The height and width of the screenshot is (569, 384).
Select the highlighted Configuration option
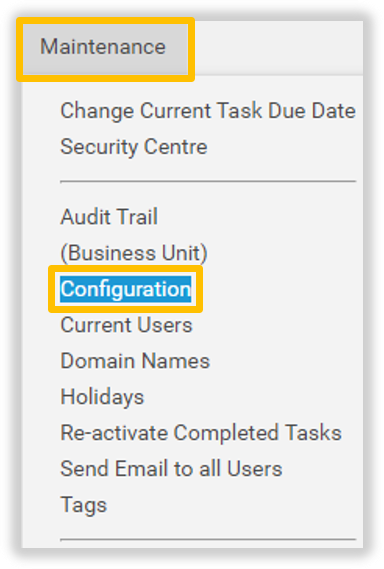[x=126, y=289]
